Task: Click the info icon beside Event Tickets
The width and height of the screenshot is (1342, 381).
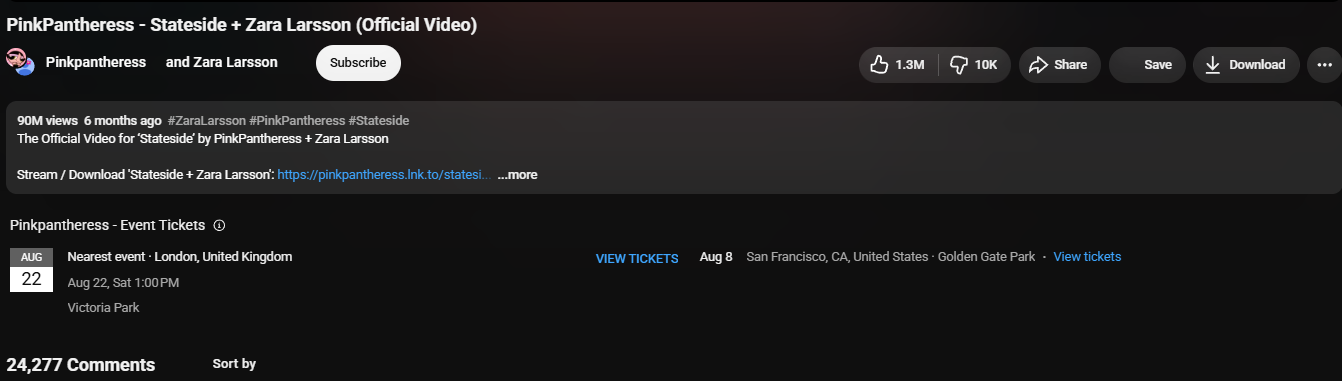Action: coord(220,225)
